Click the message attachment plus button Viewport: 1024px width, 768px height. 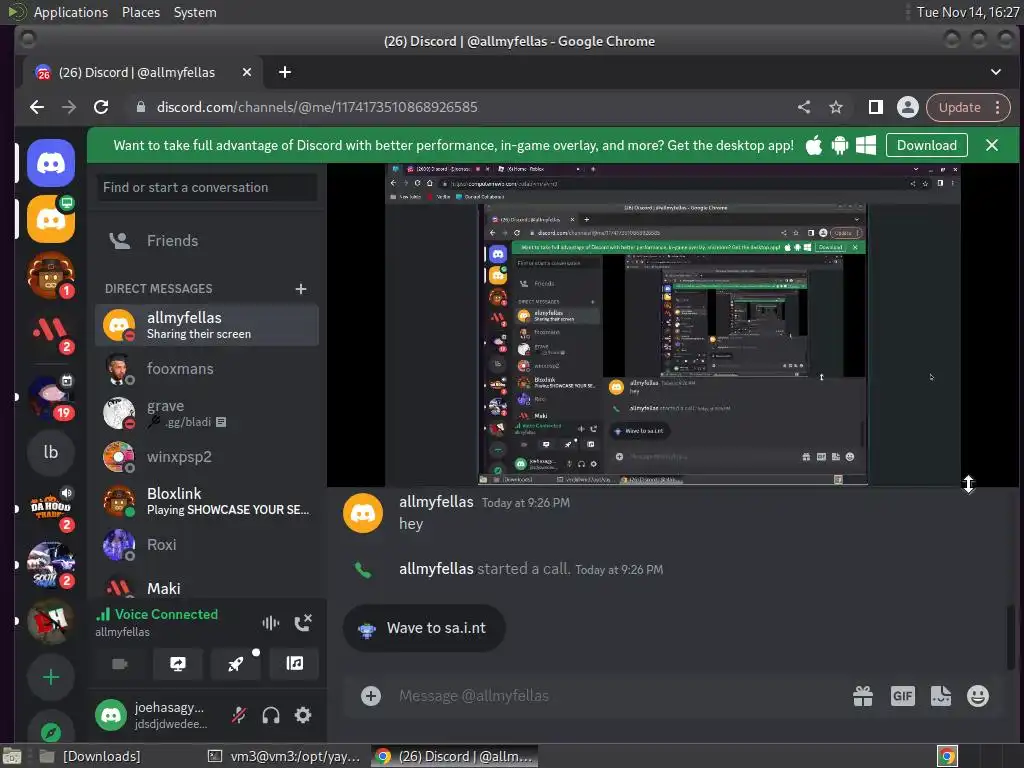tap(371, 696)
